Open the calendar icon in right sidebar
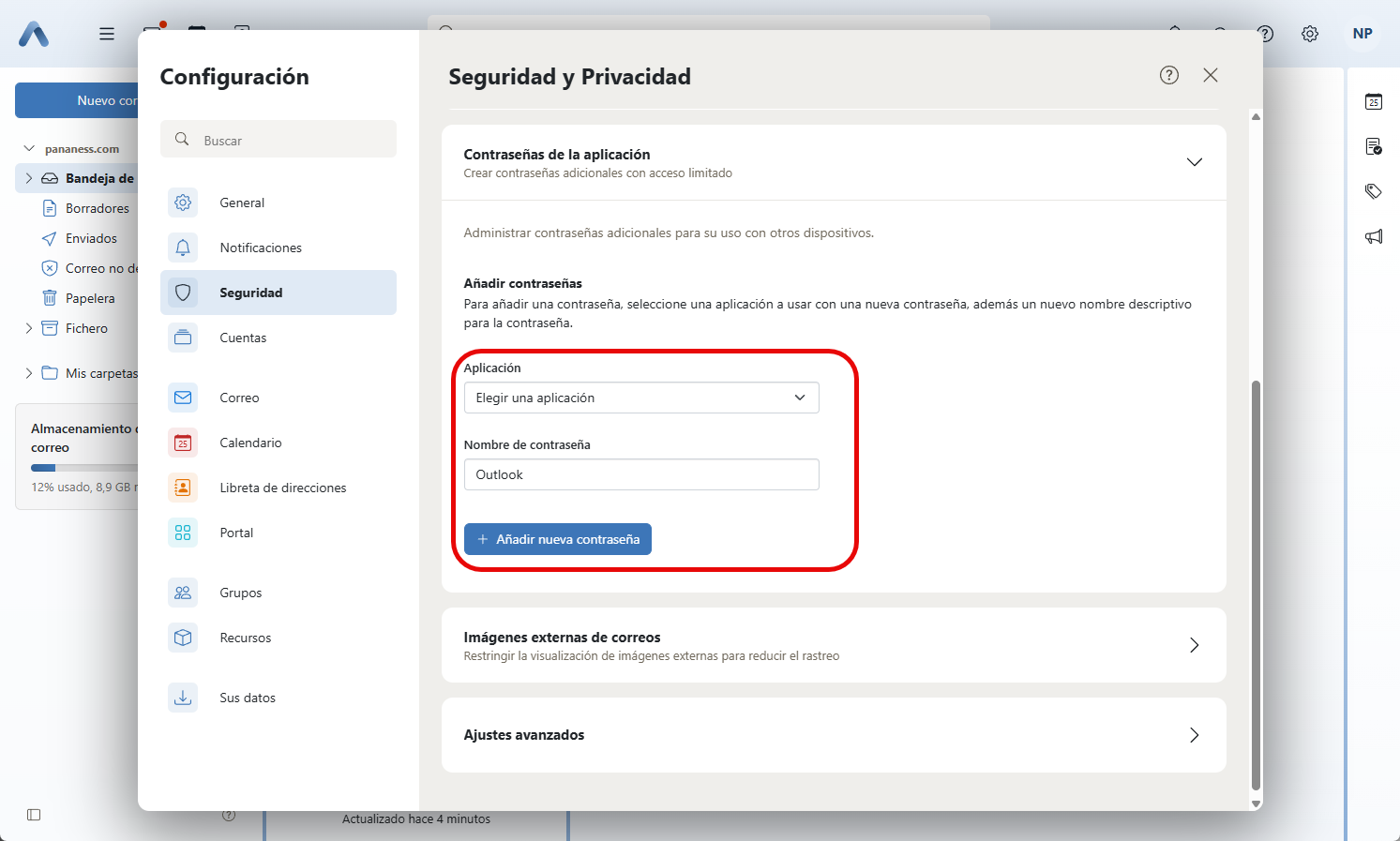 [1374, 101]
